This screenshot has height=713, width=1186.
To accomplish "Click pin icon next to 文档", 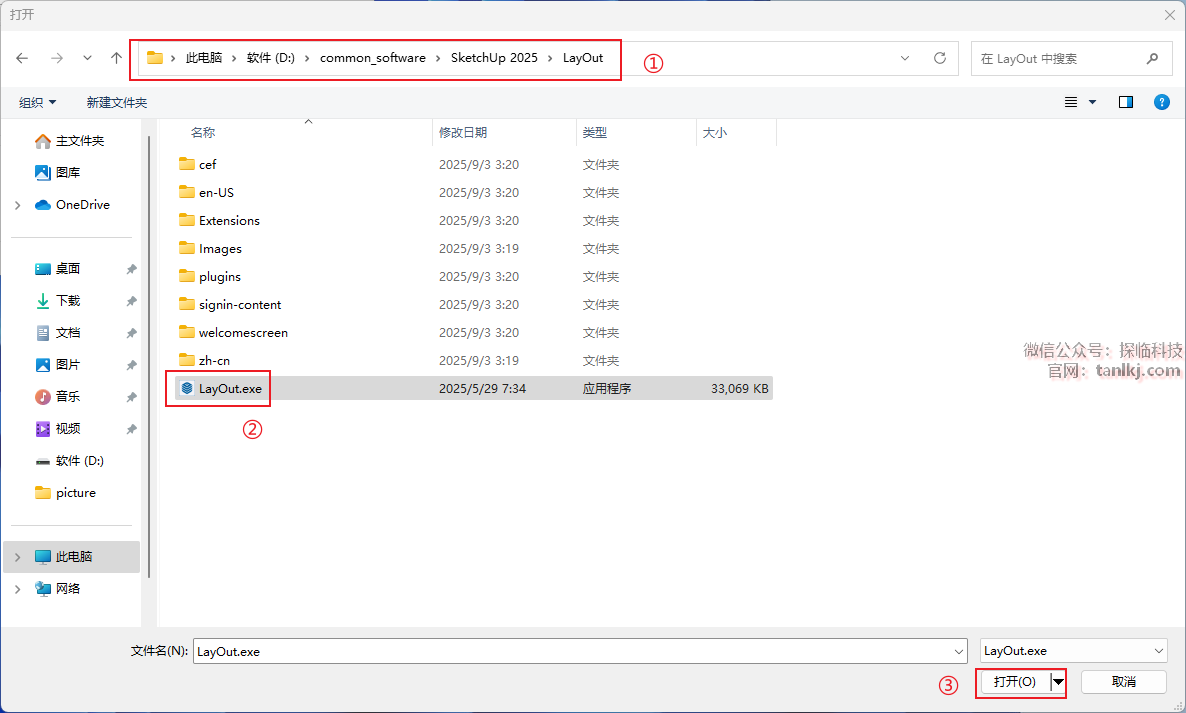I will pos(131,333).
